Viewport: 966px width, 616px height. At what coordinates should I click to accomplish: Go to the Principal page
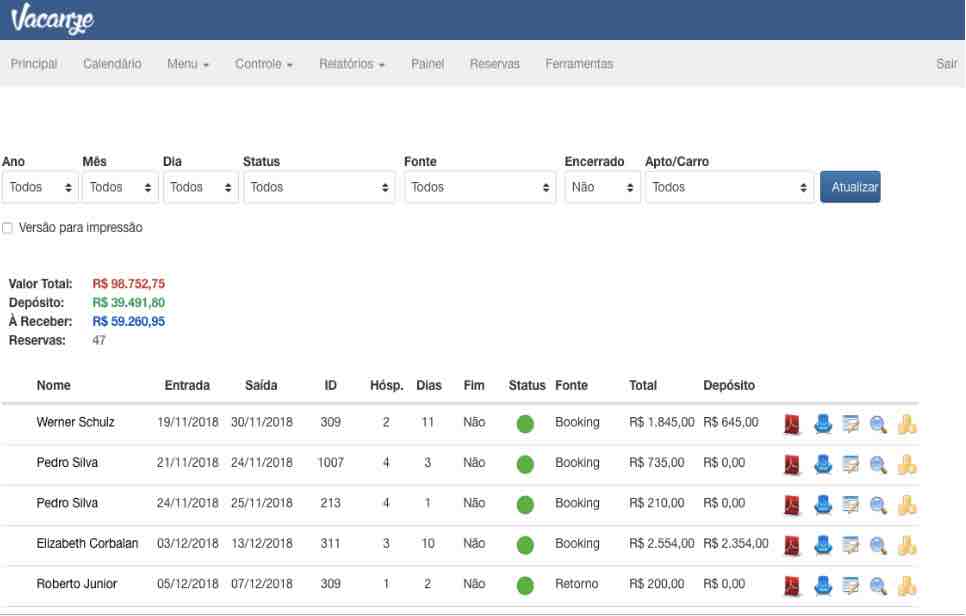click(34, 64)
